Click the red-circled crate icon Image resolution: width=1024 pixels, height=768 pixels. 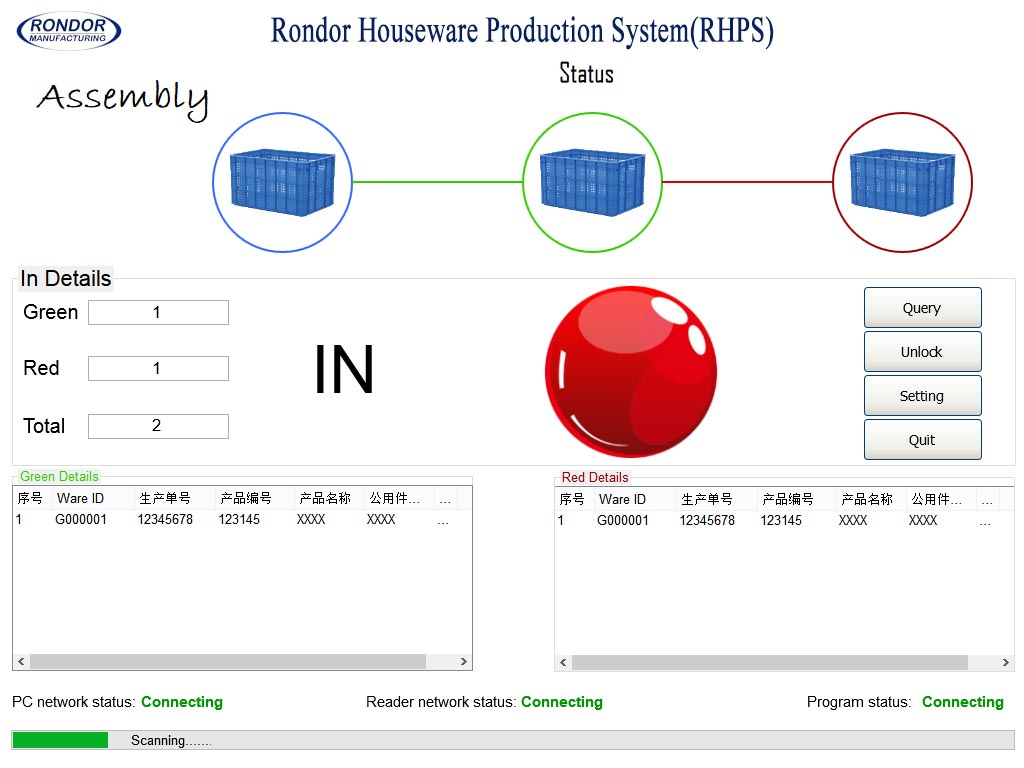tap(902, 182)
